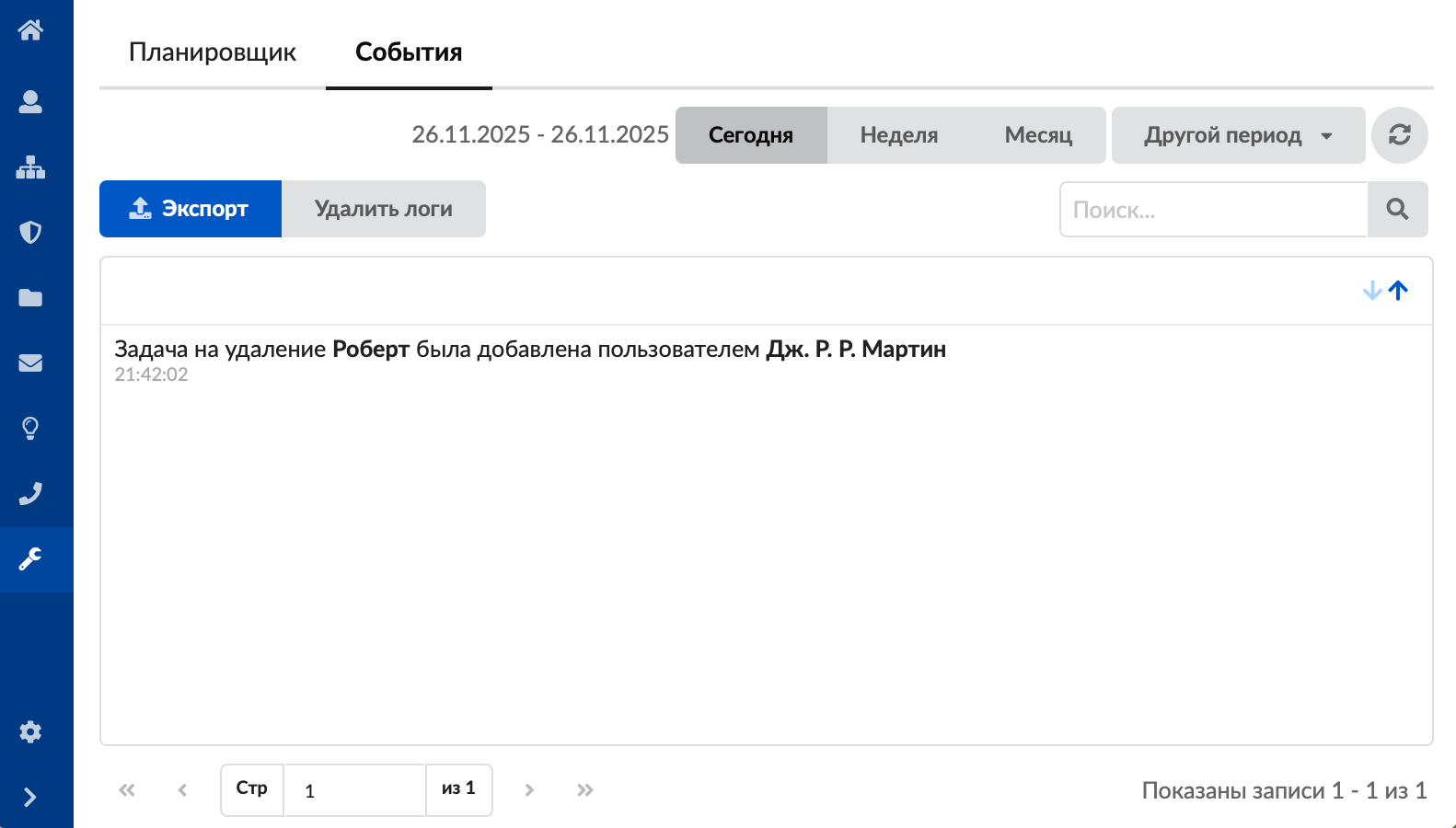Filter events by "Месяц"
This screenshot has width=1456, height=828.
[x=1038, y=135]
